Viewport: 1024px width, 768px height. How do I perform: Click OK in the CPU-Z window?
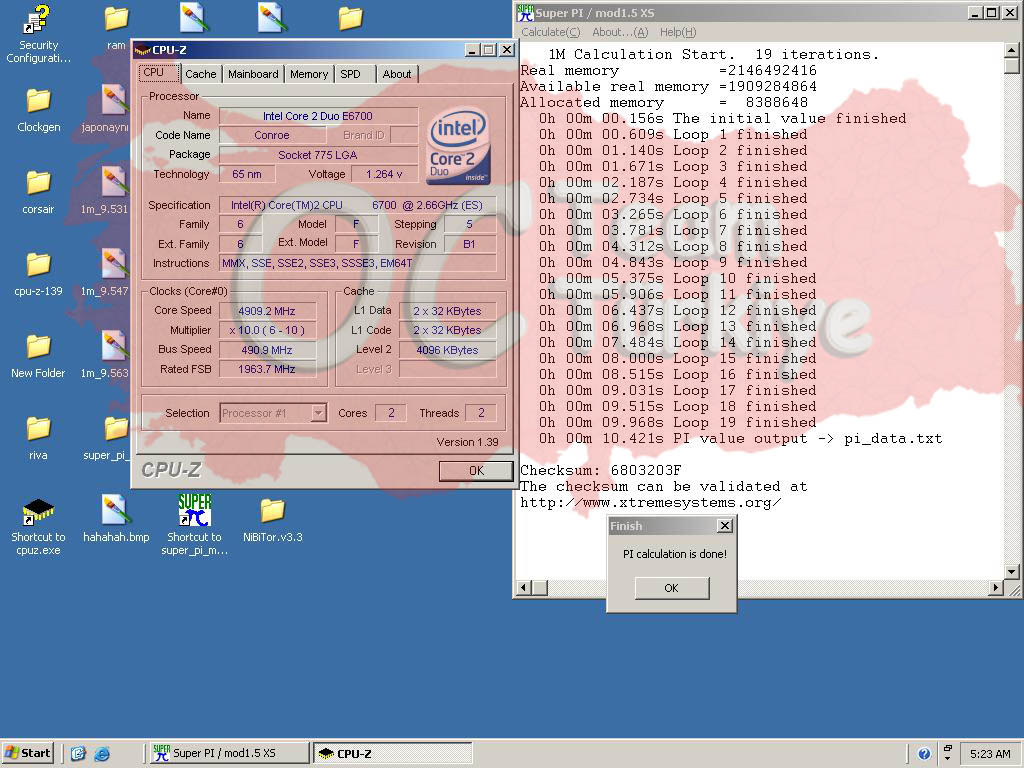click(476, 471)
